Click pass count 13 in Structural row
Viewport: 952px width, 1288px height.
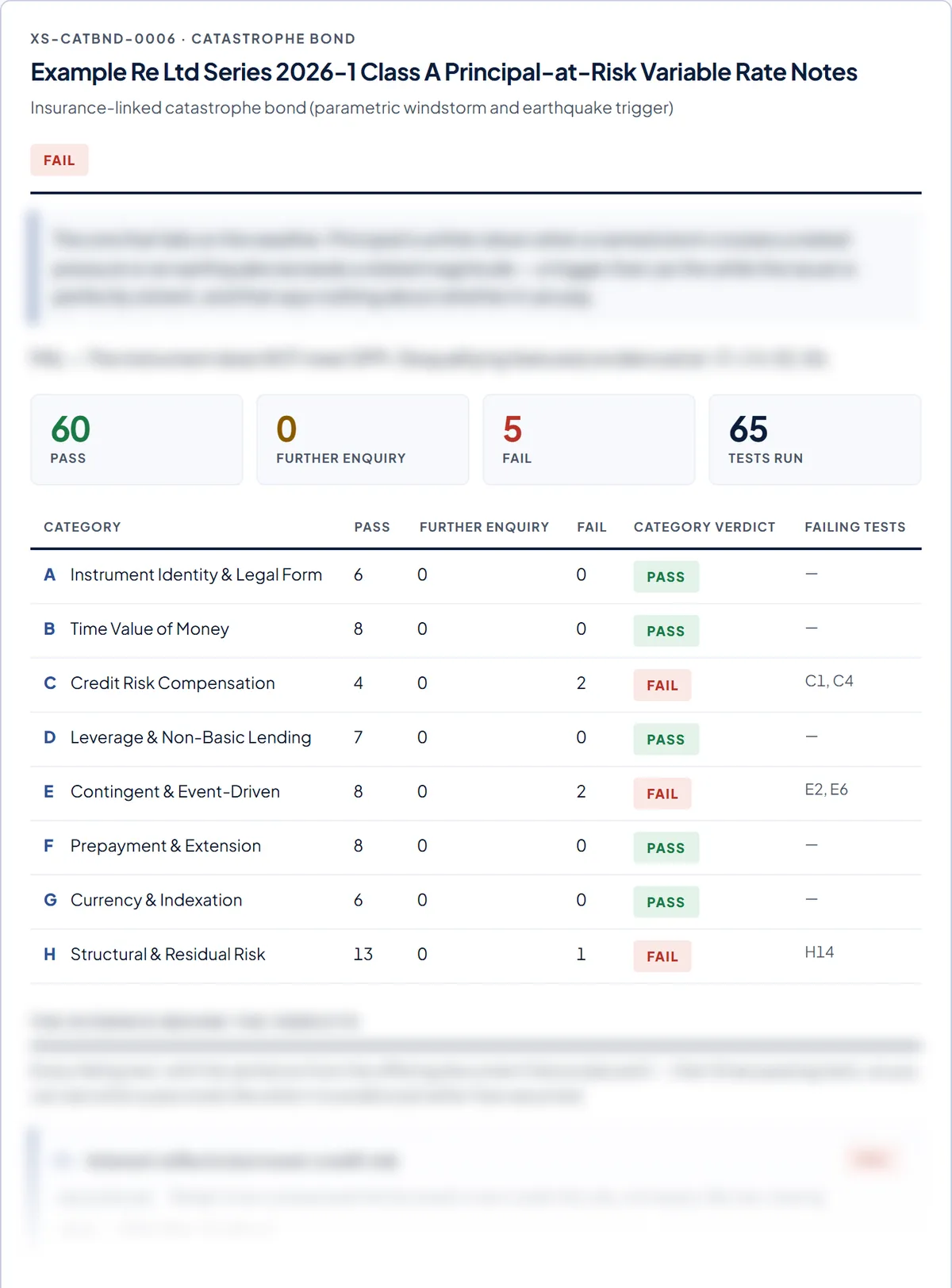tap(363, 954)
